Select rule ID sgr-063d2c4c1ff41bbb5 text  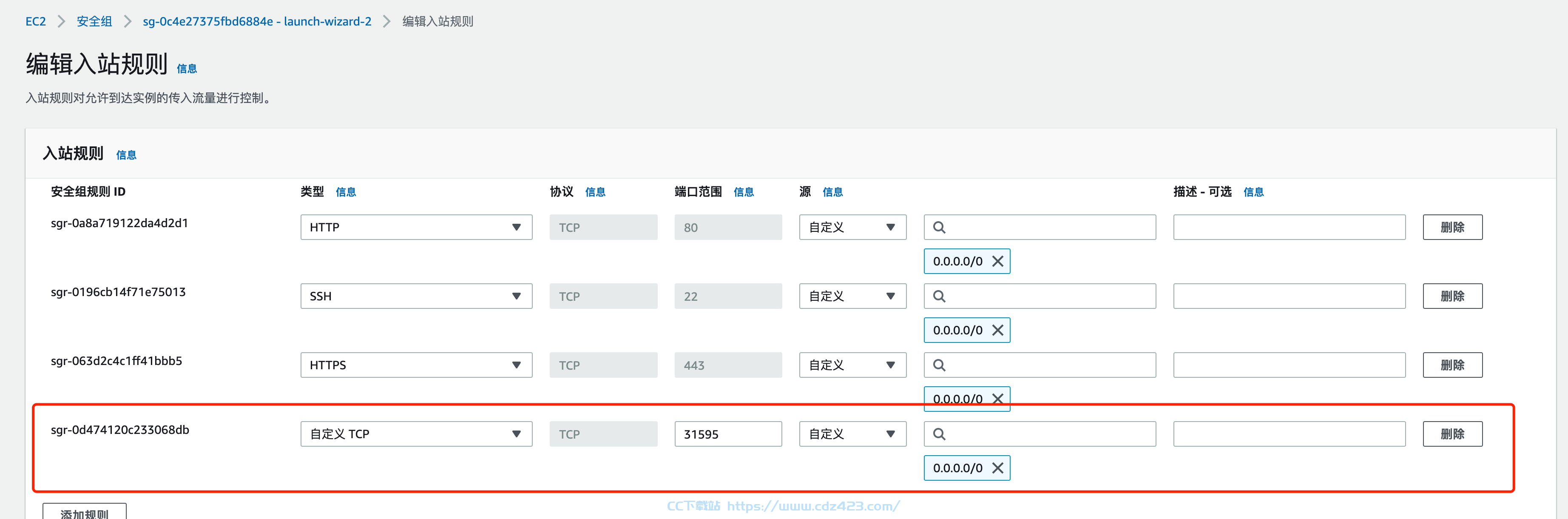pos(116,361)
